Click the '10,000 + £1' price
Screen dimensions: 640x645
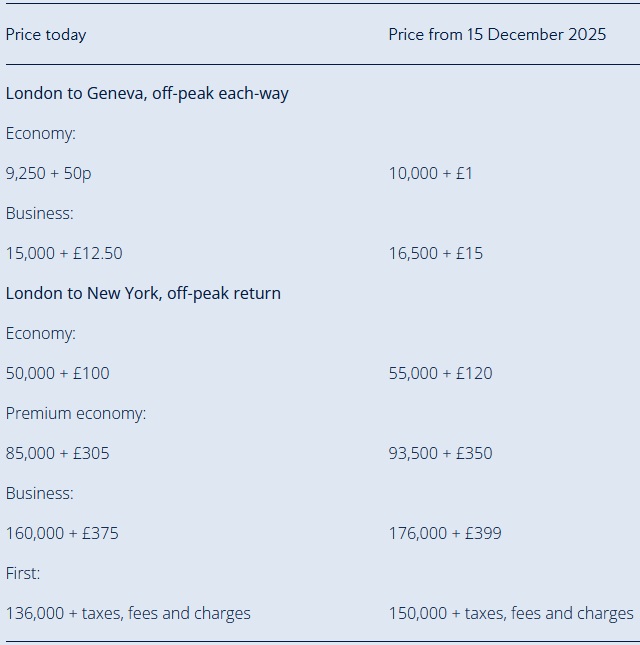[430, 173]
